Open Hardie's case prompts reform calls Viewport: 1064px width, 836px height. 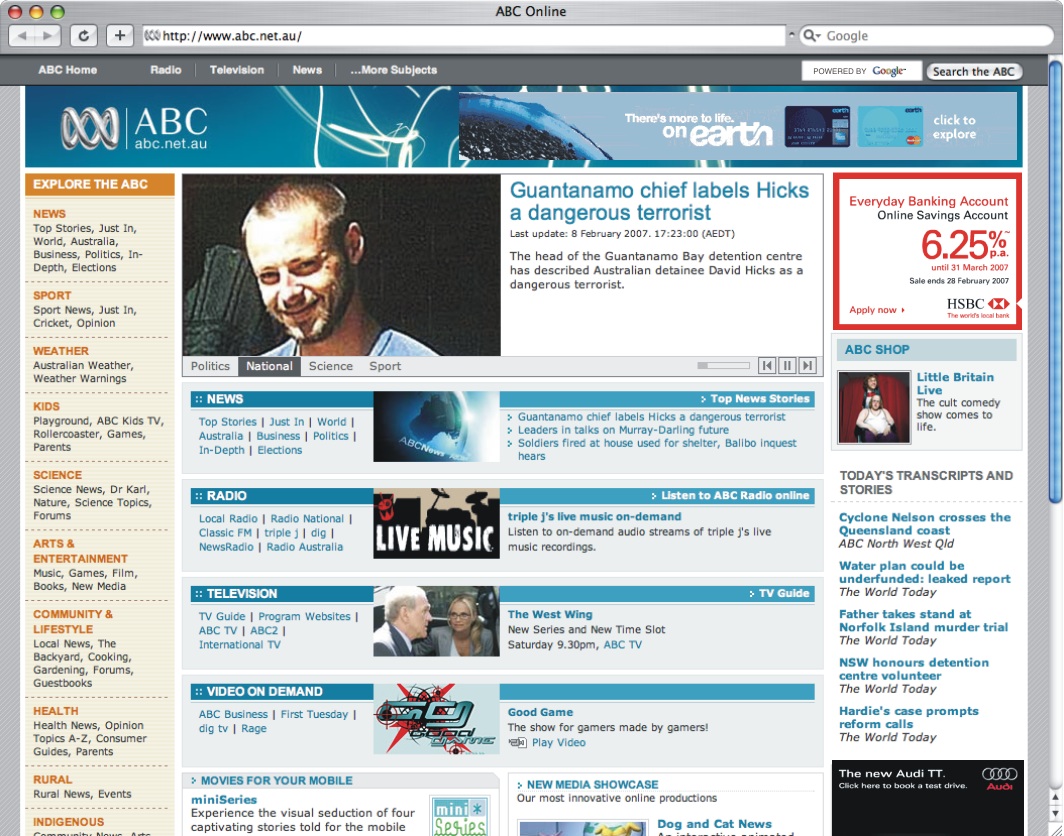click(x=909, y=717)
